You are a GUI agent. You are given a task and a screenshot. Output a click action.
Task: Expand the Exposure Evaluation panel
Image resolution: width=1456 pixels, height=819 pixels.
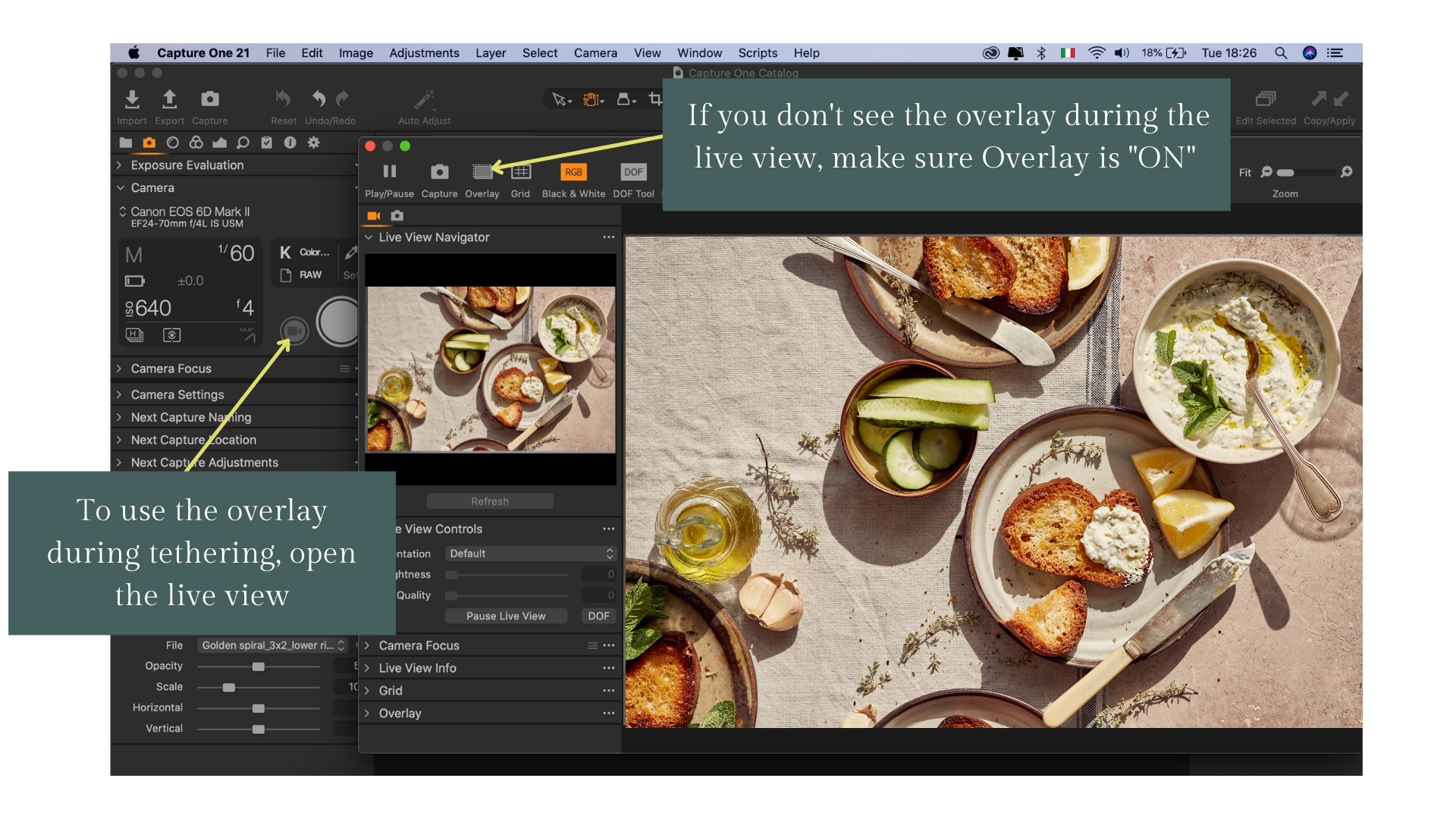click(x=119, y=165)
